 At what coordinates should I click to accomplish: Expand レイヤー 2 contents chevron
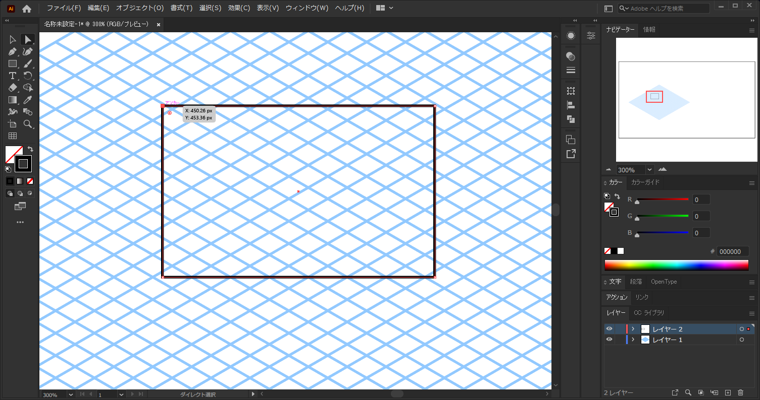click(x=633, y=329)
